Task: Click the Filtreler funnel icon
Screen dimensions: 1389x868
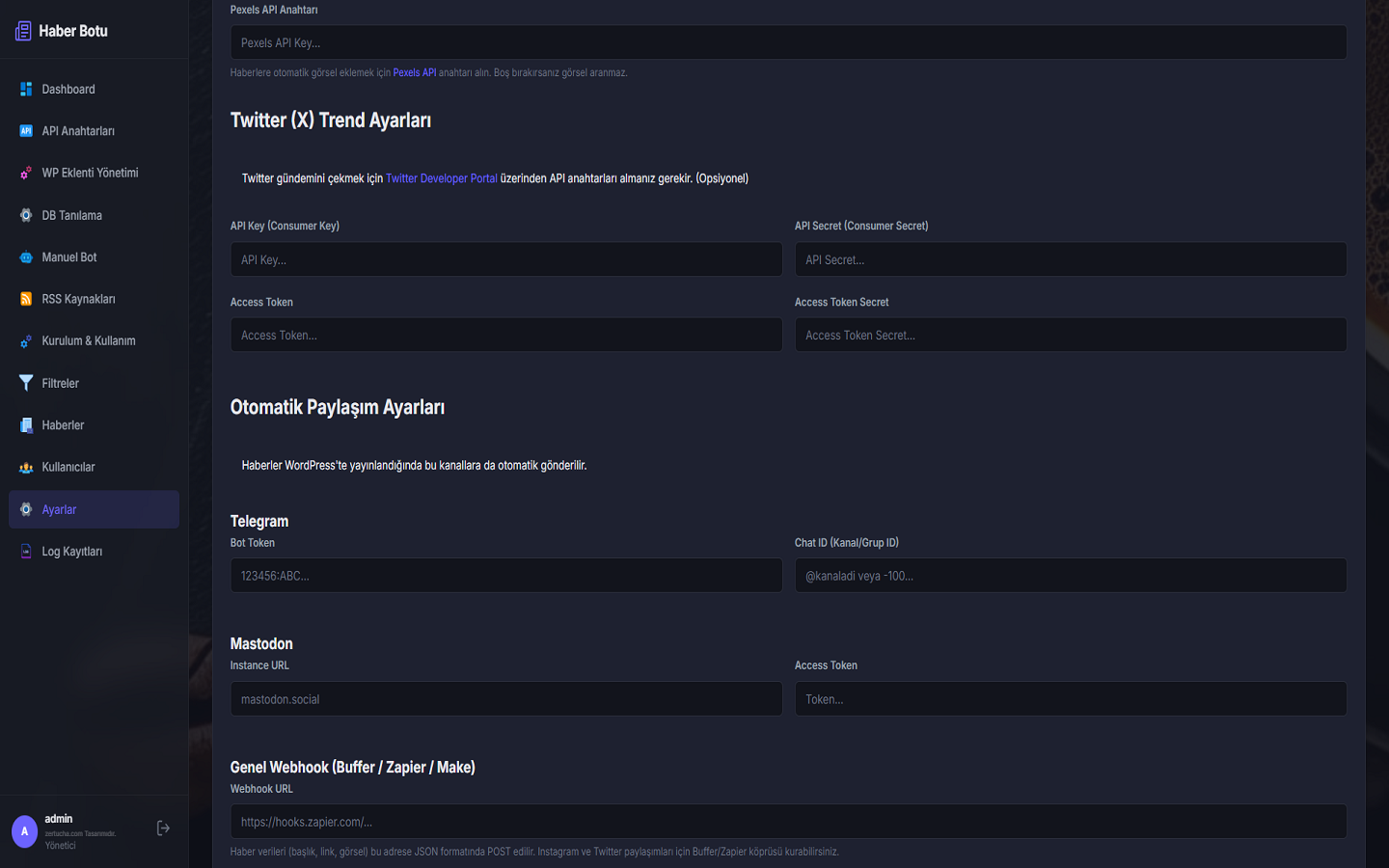Action: click(x=26, y=383)
